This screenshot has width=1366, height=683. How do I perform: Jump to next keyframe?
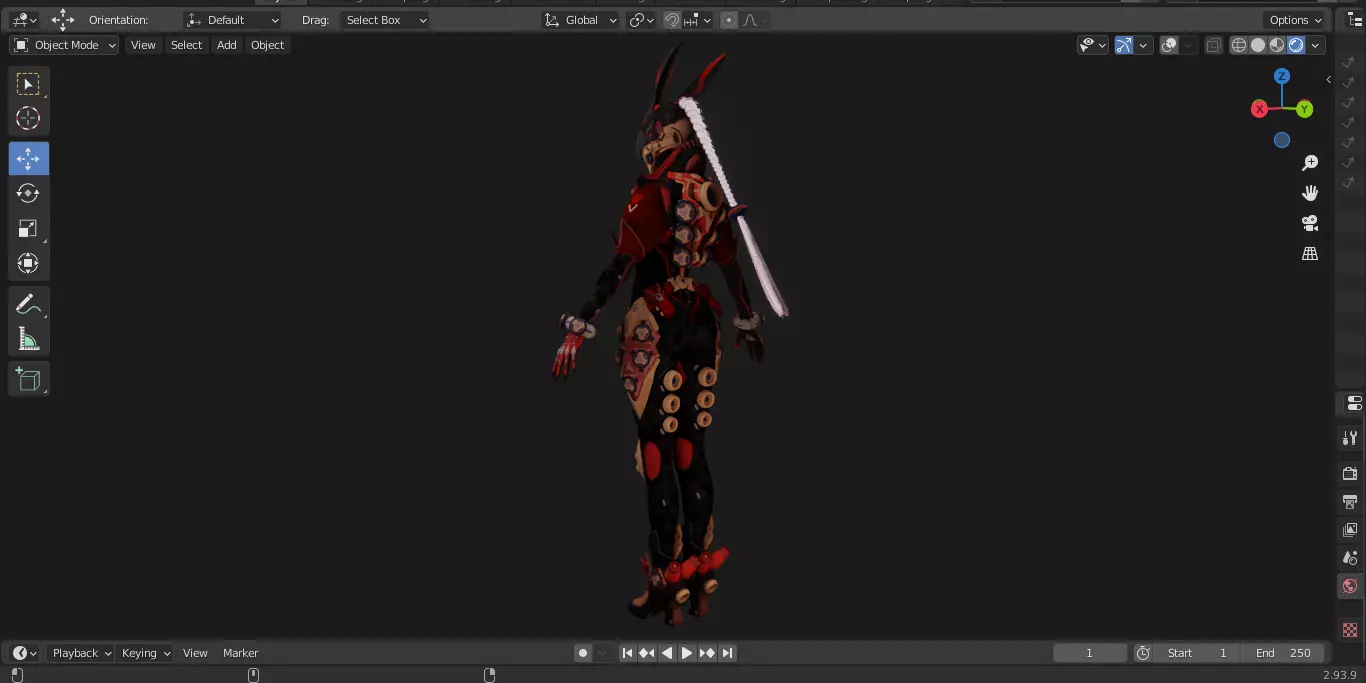tap(707, 653)
